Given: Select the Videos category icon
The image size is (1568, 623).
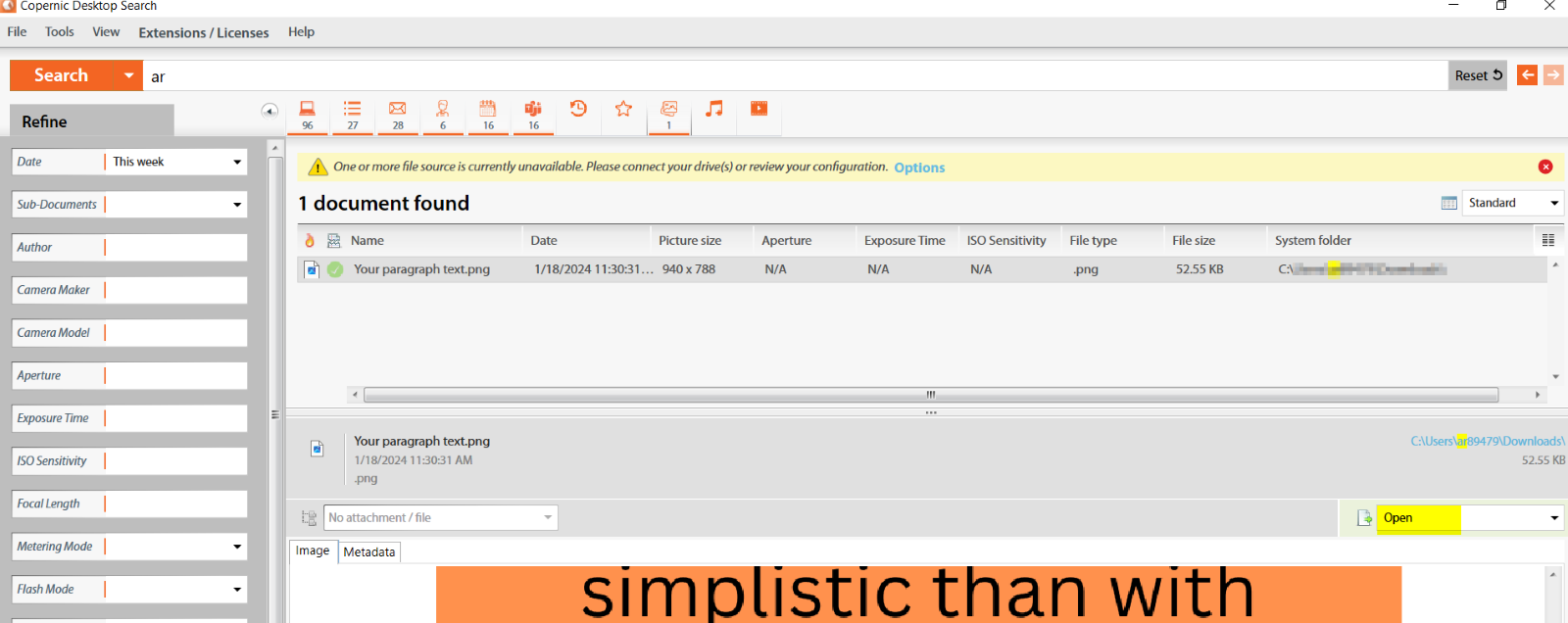Looking at the screenshot, I should click(x=759, y=109).
